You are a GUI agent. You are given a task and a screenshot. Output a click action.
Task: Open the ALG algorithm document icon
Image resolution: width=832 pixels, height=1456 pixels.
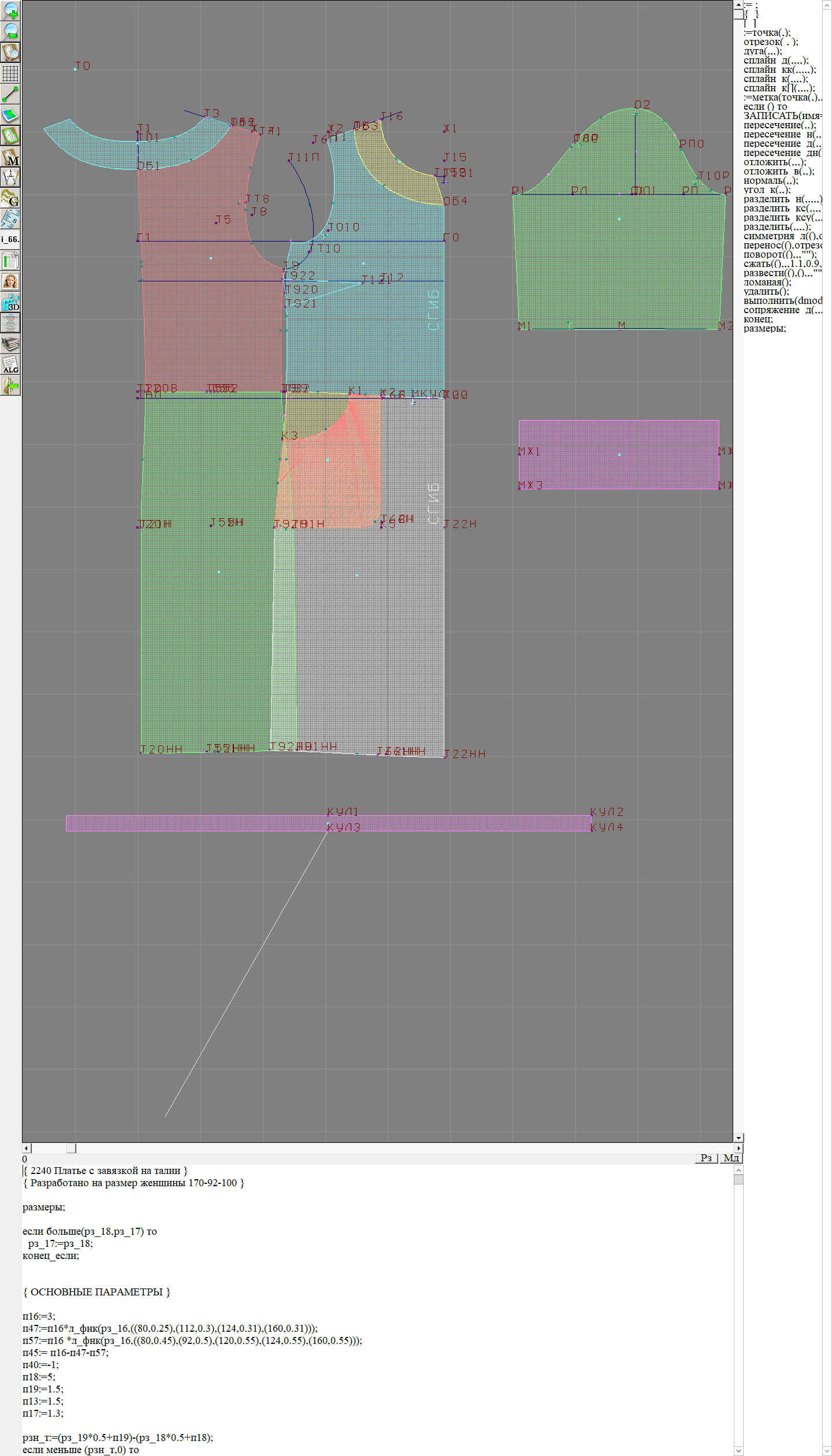10,365
